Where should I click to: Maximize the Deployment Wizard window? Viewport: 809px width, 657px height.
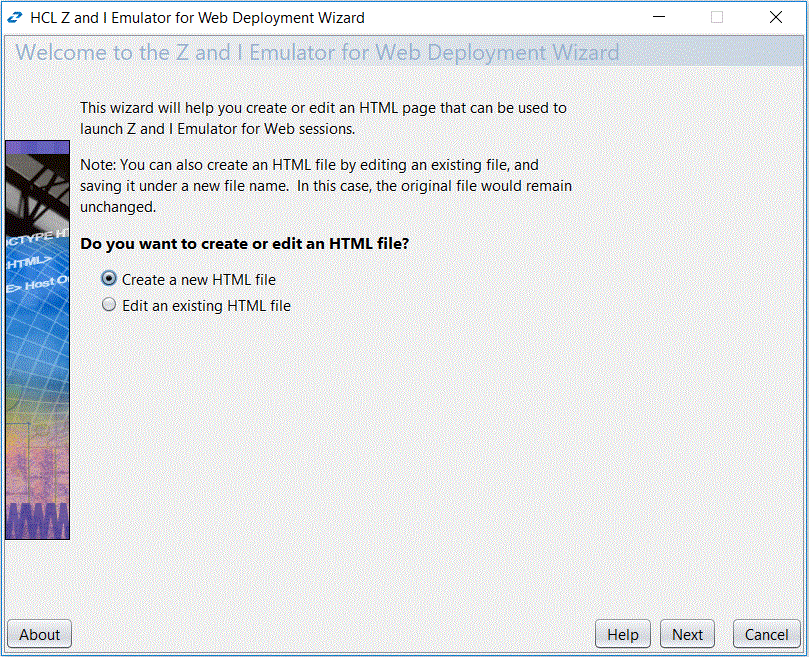click(x=714, y=17)
